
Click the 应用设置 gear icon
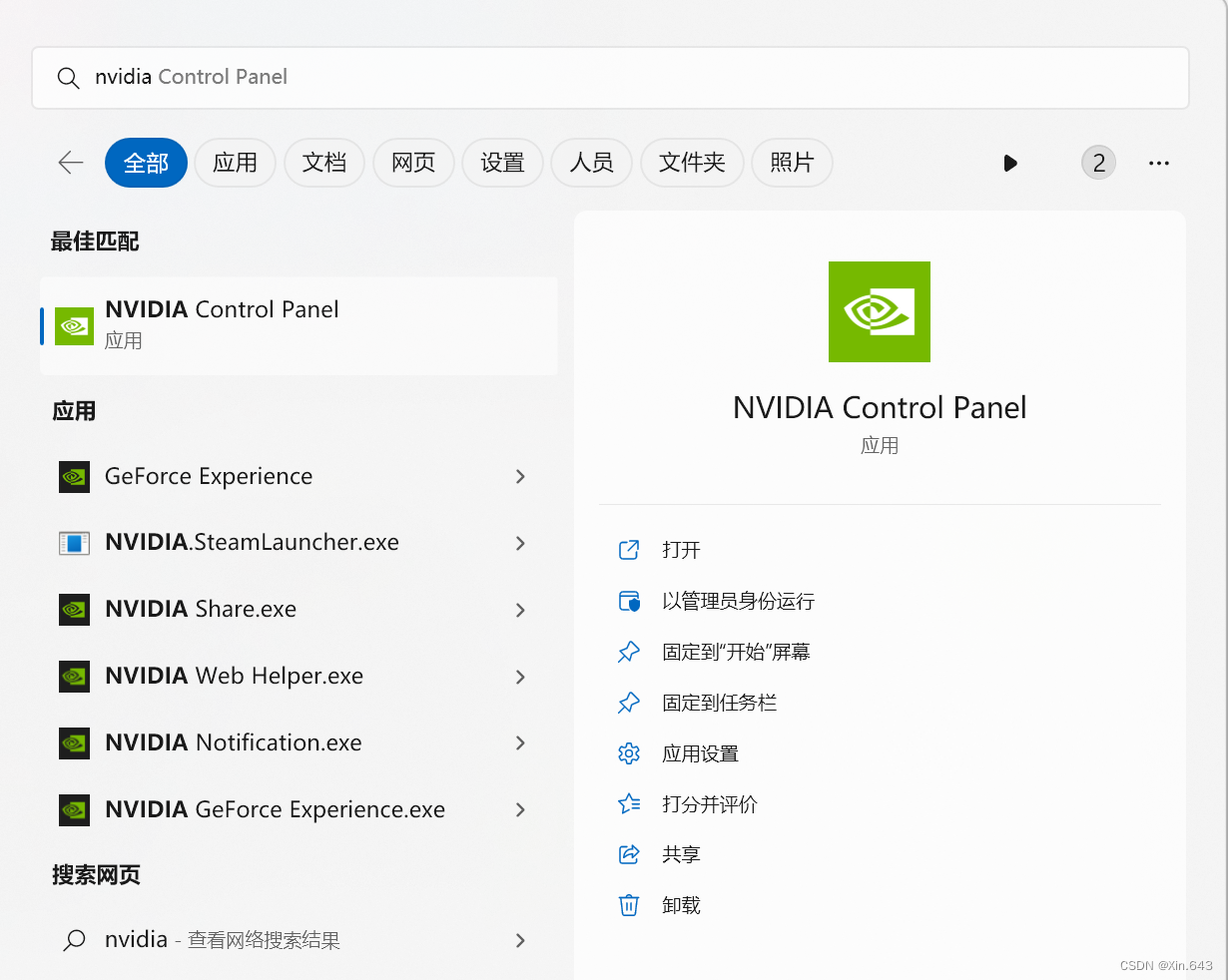629,753
